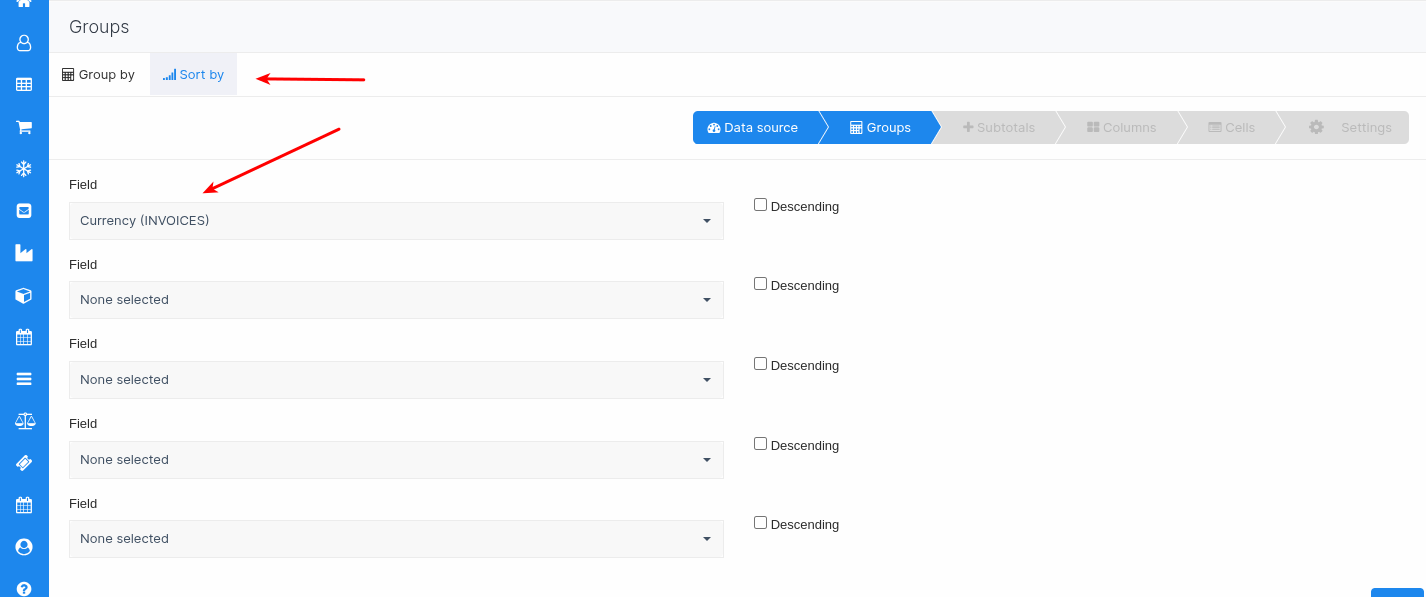
Task: Select the Sort by tab
Action: point(194,75)
